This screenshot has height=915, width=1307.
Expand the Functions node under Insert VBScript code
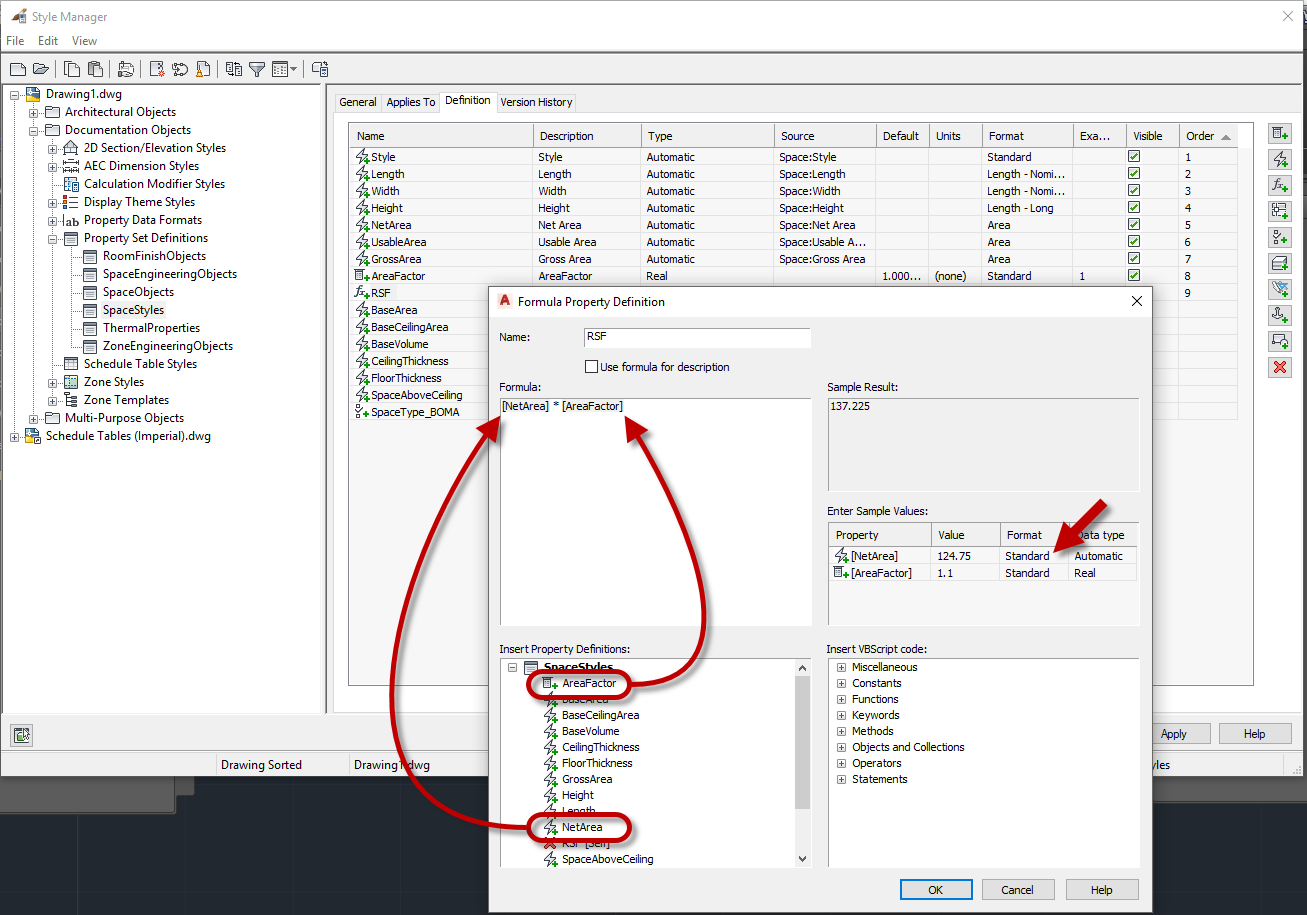[x=841, y=699]
